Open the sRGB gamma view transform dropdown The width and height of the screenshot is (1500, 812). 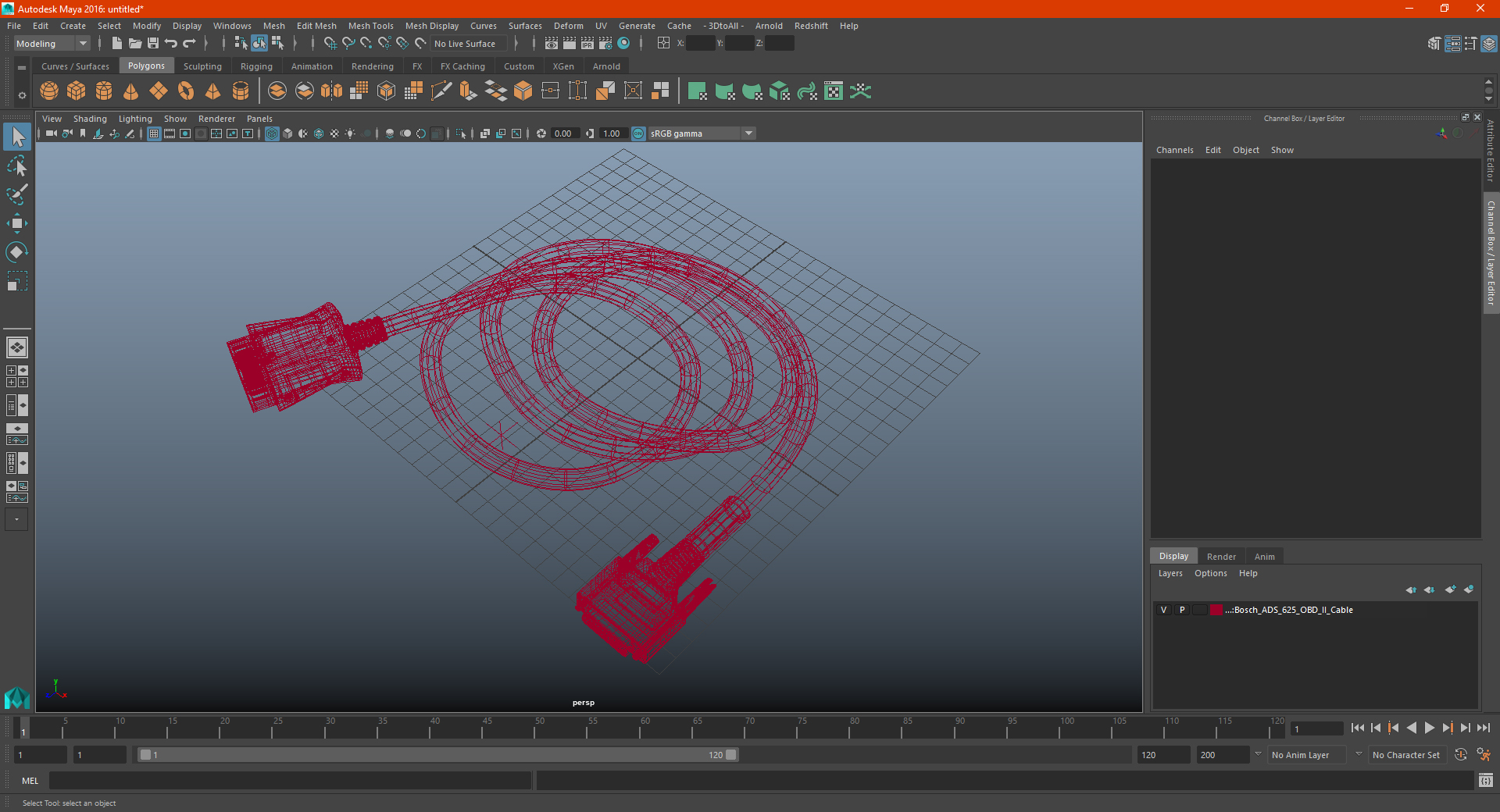701,134
